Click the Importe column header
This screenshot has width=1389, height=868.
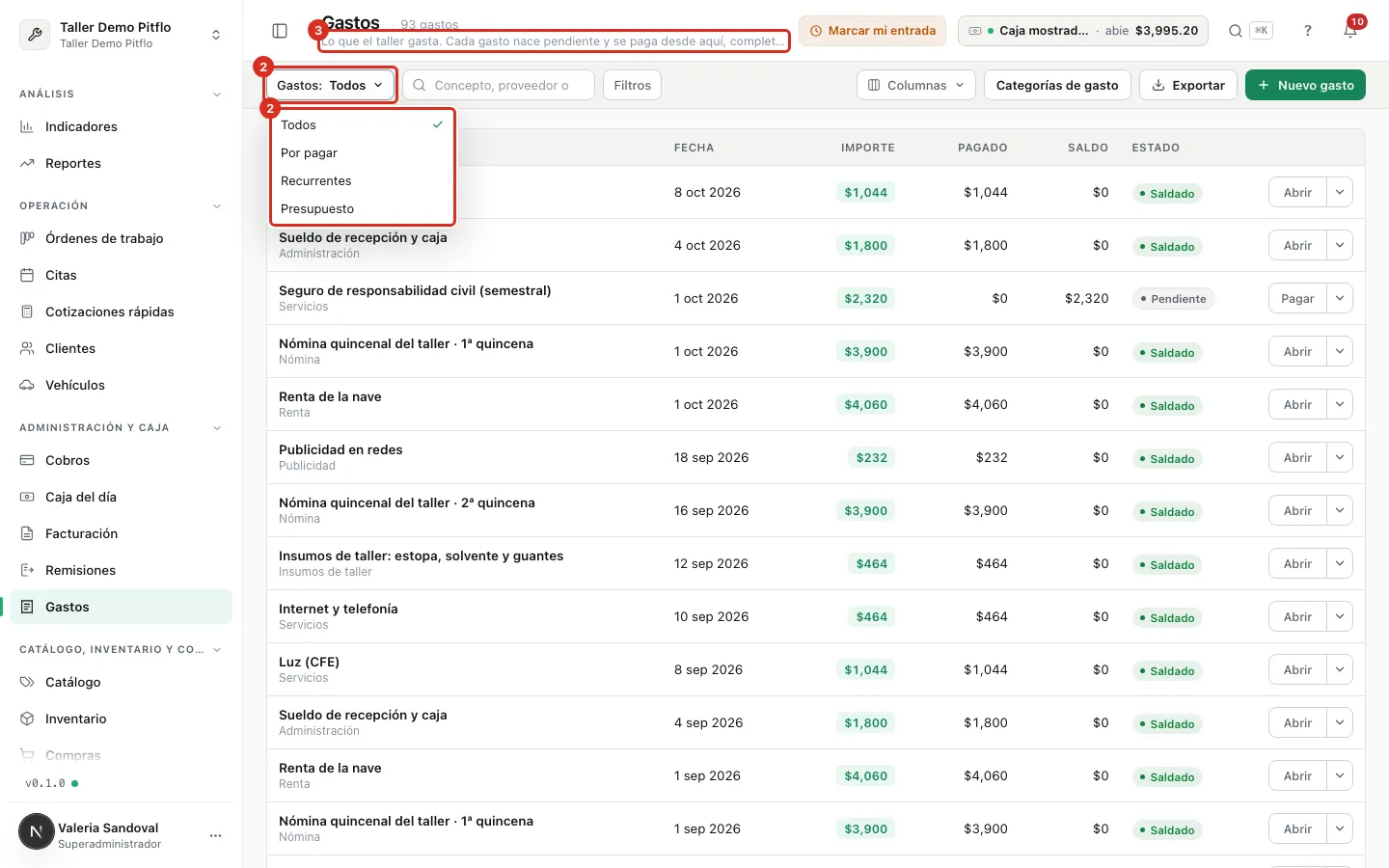(867, 148)
